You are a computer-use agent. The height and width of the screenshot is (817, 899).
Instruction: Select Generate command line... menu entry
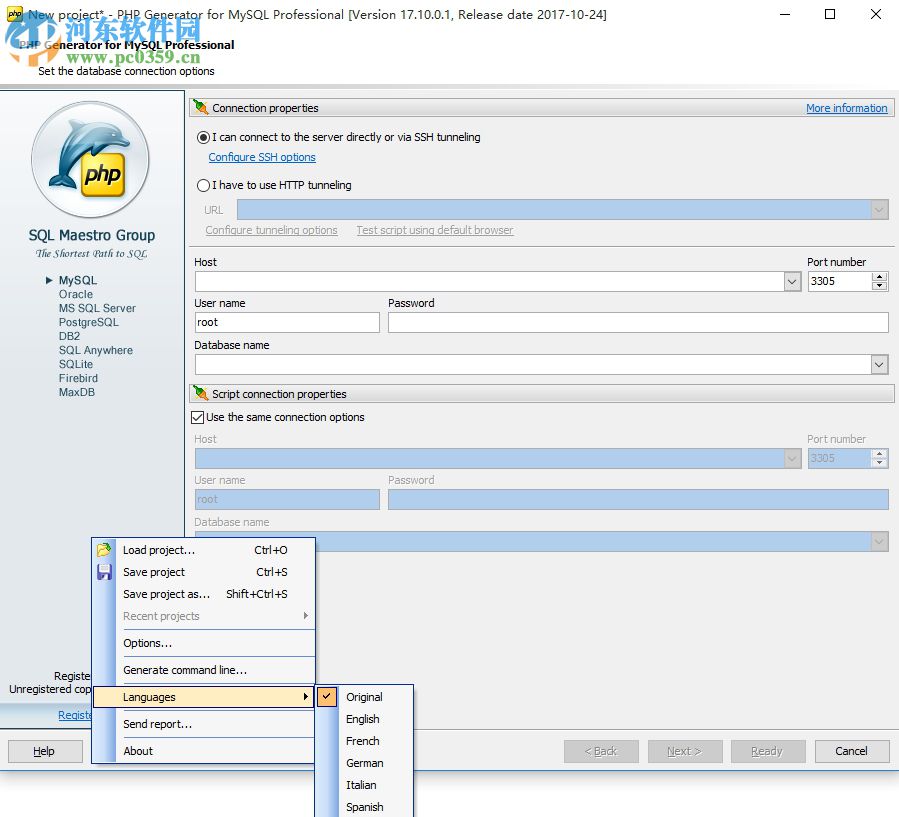184,670
